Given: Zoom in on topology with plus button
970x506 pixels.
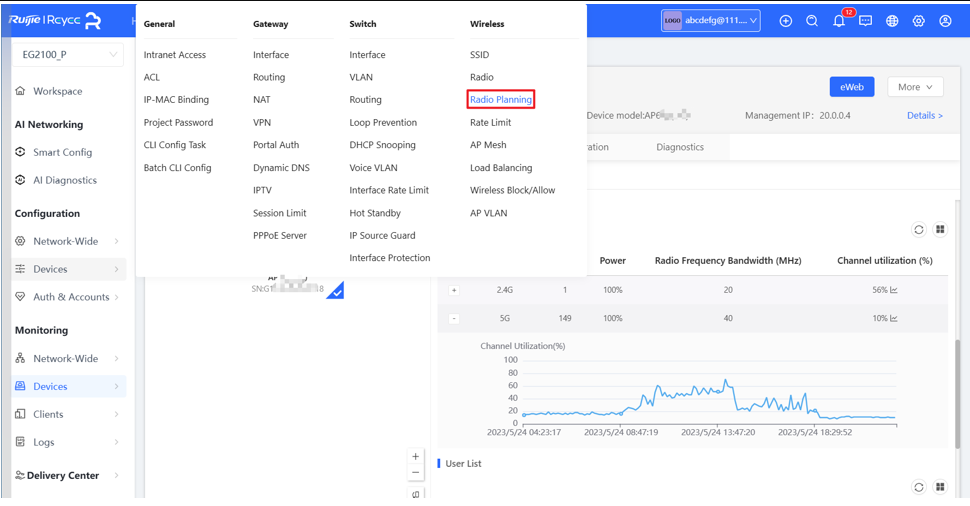Looking at the screenshot, I should [x=416, y=457].
